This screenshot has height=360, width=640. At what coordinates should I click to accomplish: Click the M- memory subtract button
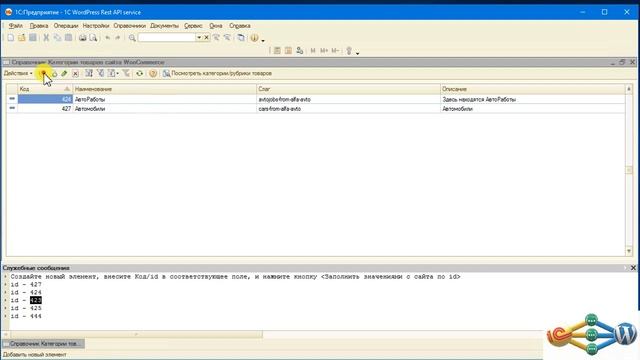tap(336, 51)
